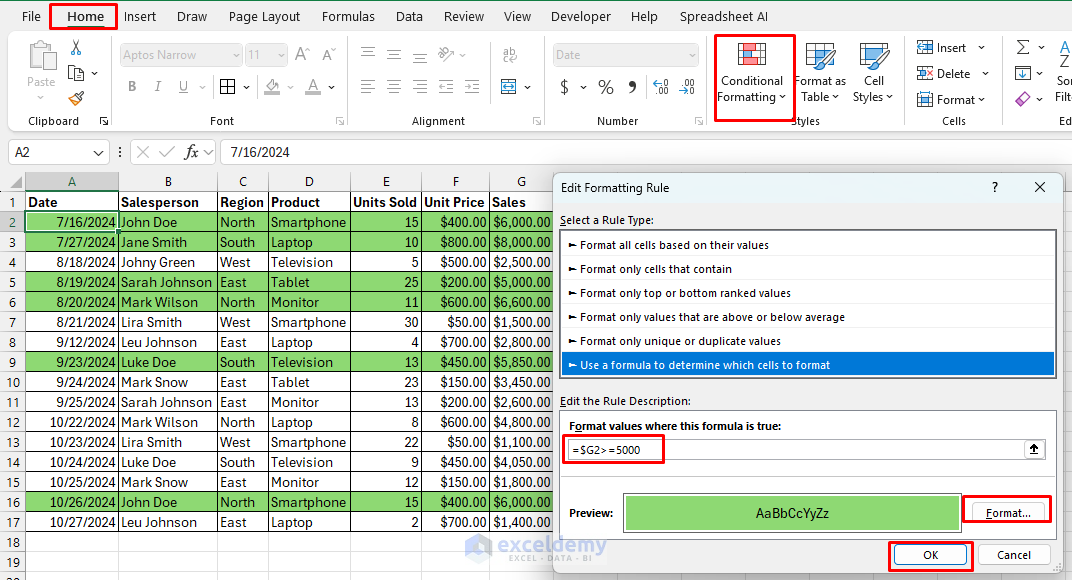Click the Borders icon

coord(228,86)
